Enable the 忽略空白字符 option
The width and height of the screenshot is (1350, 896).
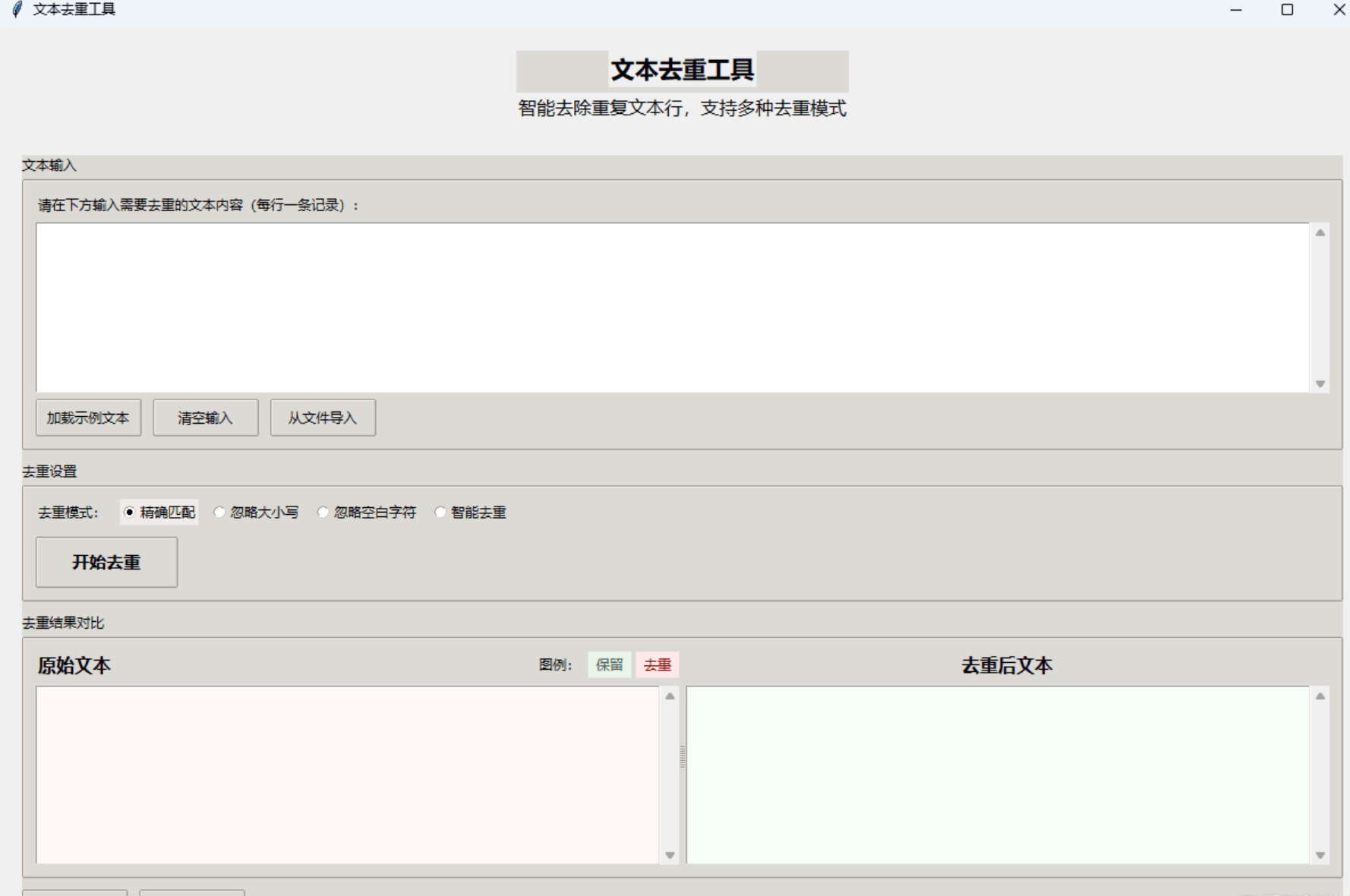pyautogui.click(x=323, y=513)
